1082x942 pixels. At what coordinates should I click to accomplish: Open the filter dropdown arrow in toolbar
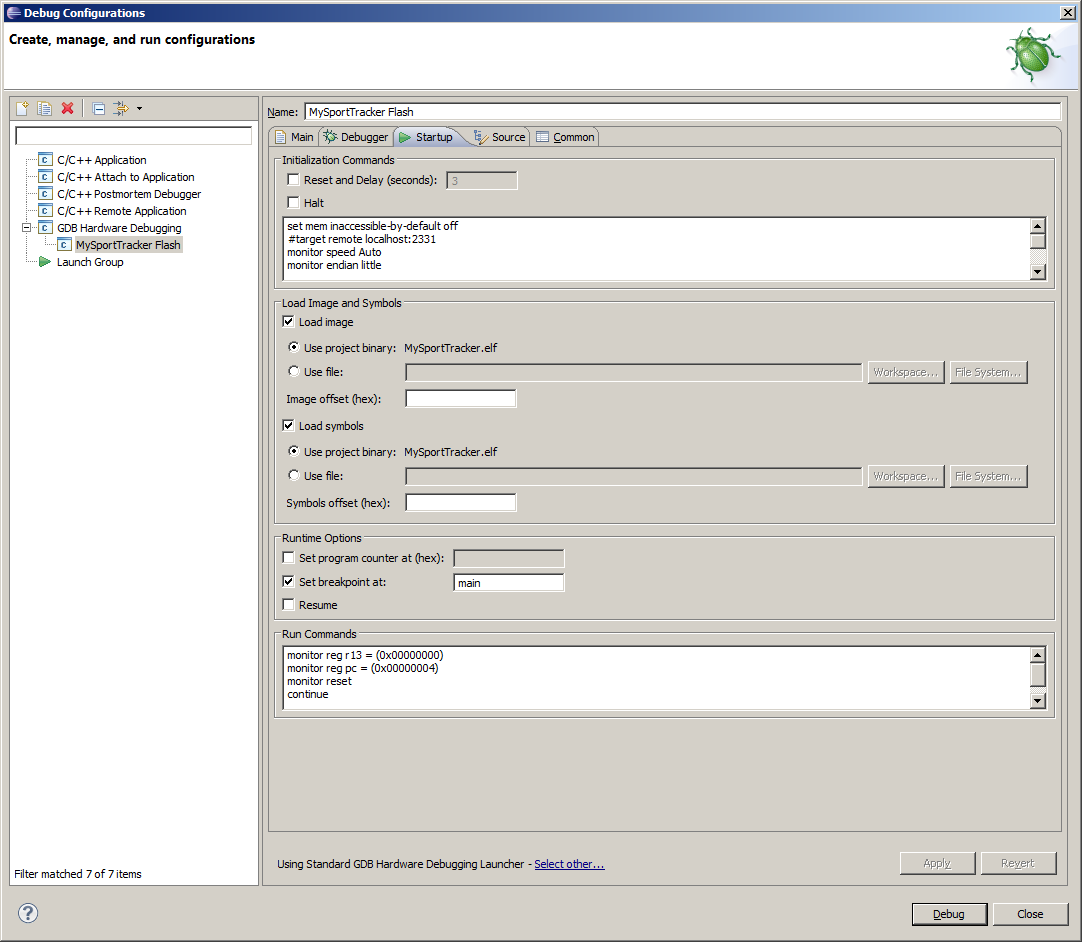139,108
